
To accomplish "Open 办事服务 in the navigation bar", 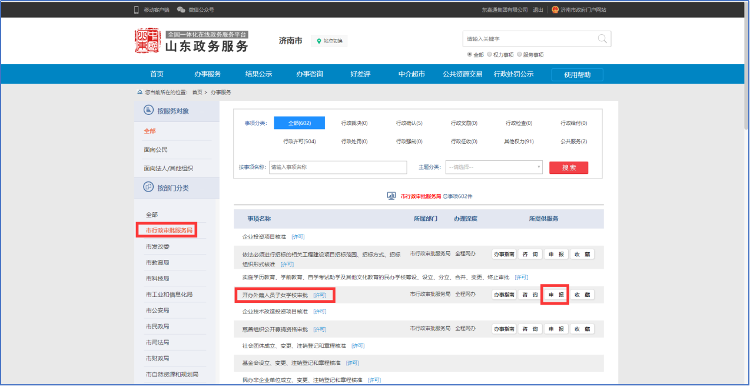I will (x=207, y=74).
